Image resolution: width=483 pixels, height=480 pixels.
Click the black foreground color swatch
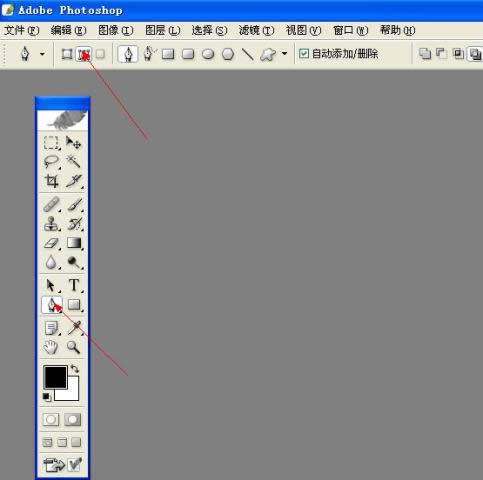(55, 377)
